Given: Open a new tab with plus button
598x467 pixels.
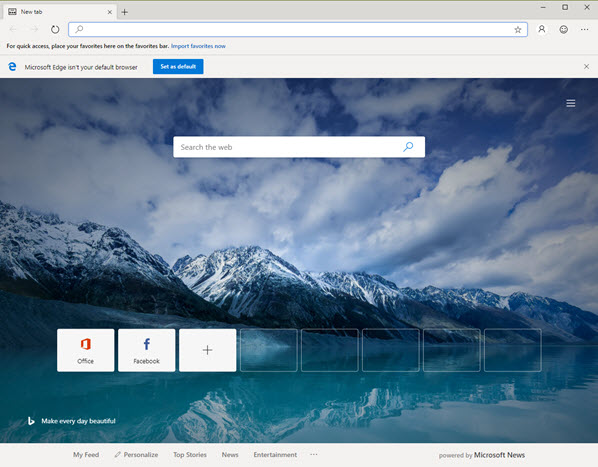Looking at the screenshot, I should (124, 12).
